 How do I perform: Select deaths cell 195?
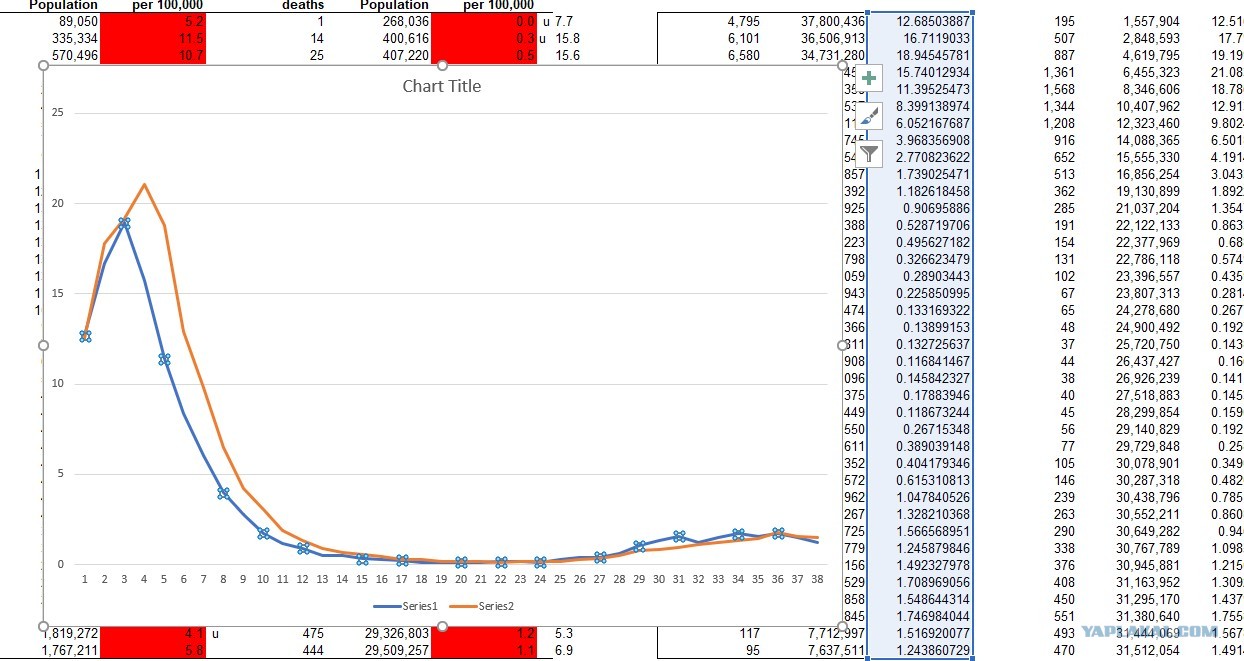click(x=1064, y=21)
